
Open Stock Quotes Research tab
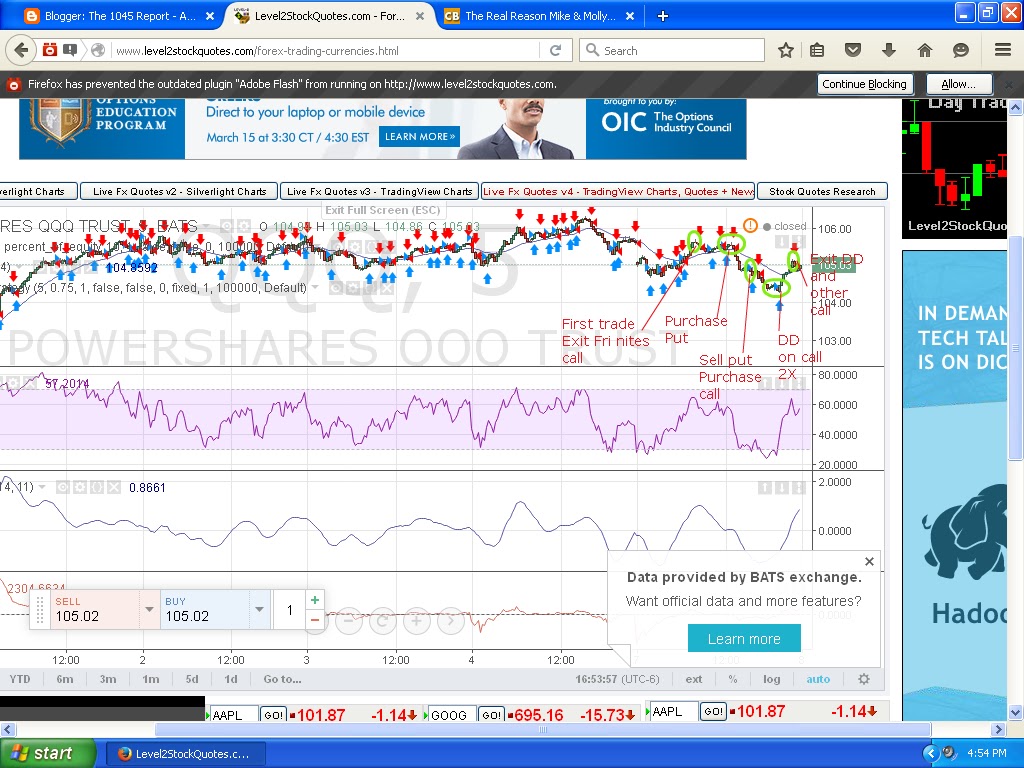822,191
